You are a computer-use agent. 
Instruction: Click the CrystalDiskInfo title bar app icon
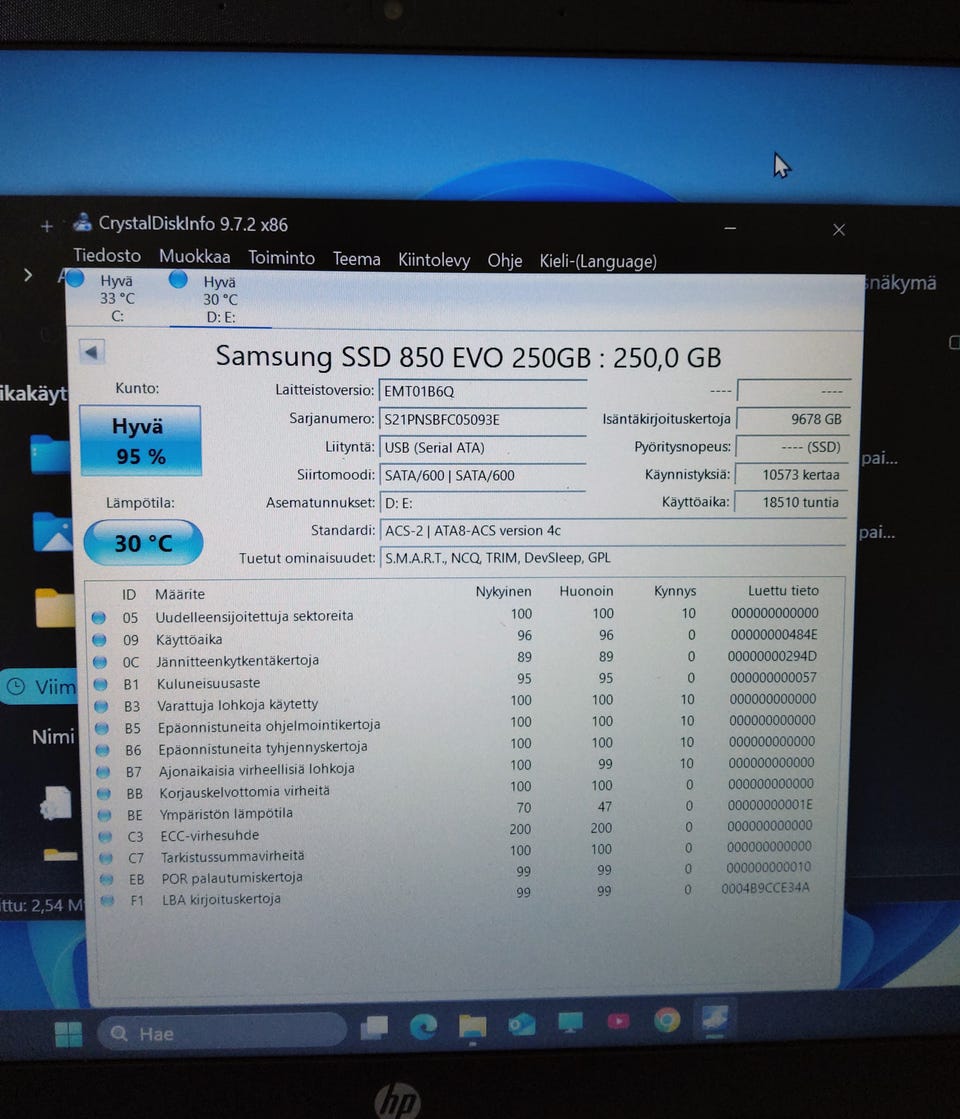pos(82,223)
